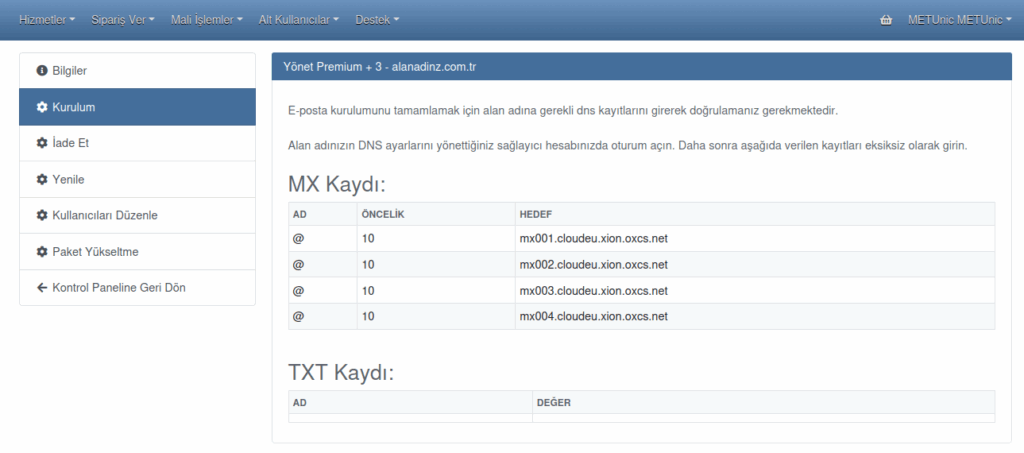
Task: Open the Yenile sidebar item
Action: (x=67, y=179)
